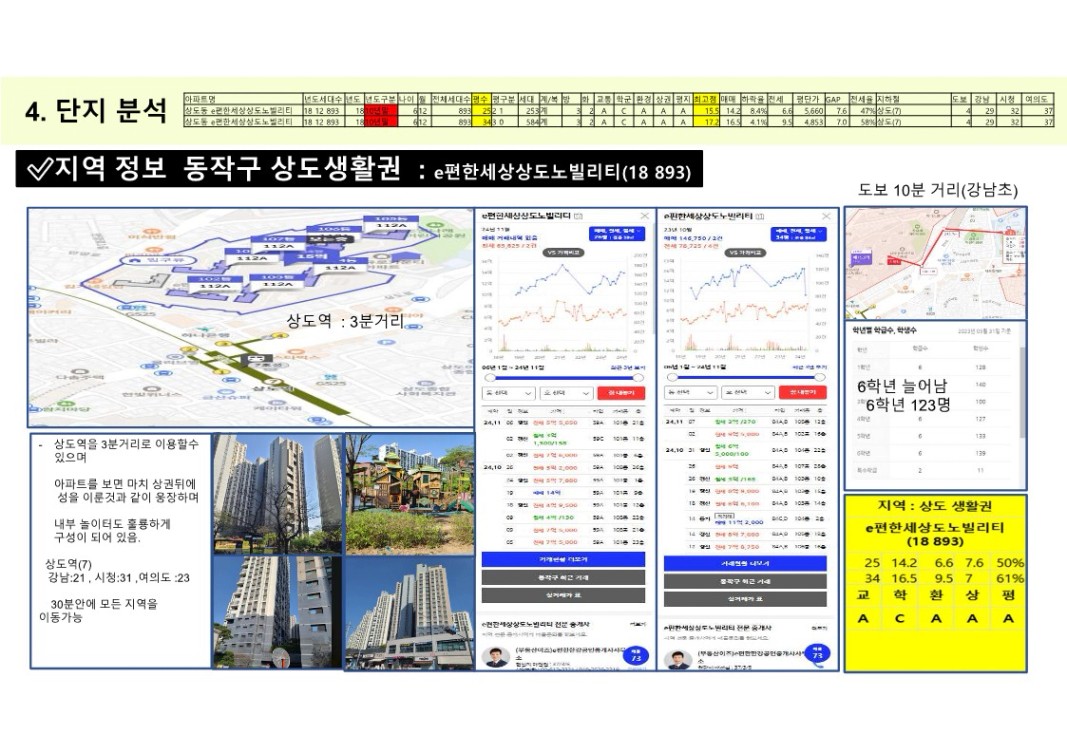Screen dimensions: 1067x753
Task: Click the 매물 73 round badge in right panel
Action: [x=817, y=654]
